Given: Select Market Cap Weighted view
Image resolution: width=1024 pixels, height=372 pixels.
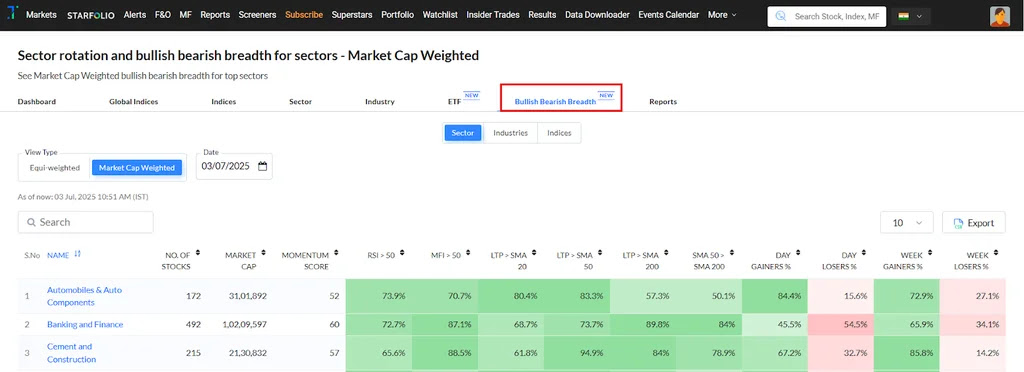Looking at the screenshot, I should 136,168.
